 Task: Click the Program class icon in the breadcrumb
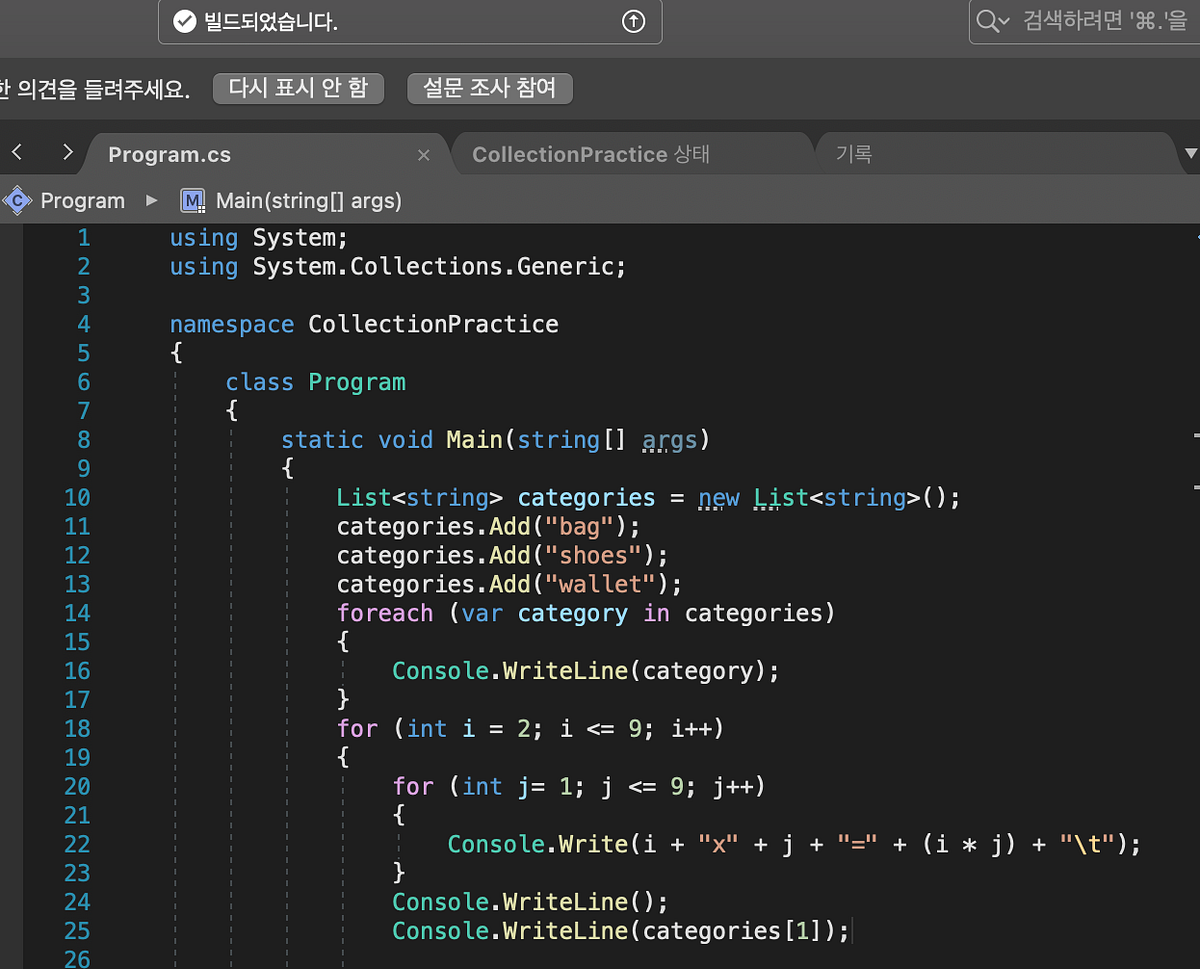[x=17, y=200]
